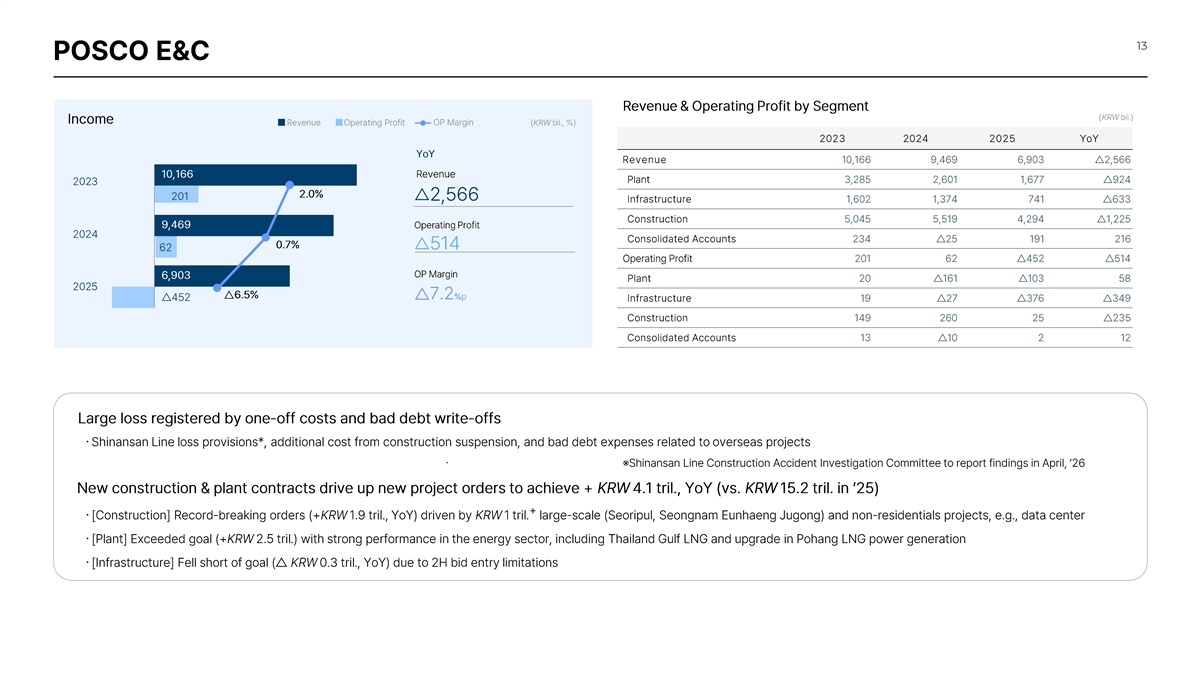Select the Construction revenue row label showing 5,045
Screen dimensions: 1200x675
[x=657, y=219]
